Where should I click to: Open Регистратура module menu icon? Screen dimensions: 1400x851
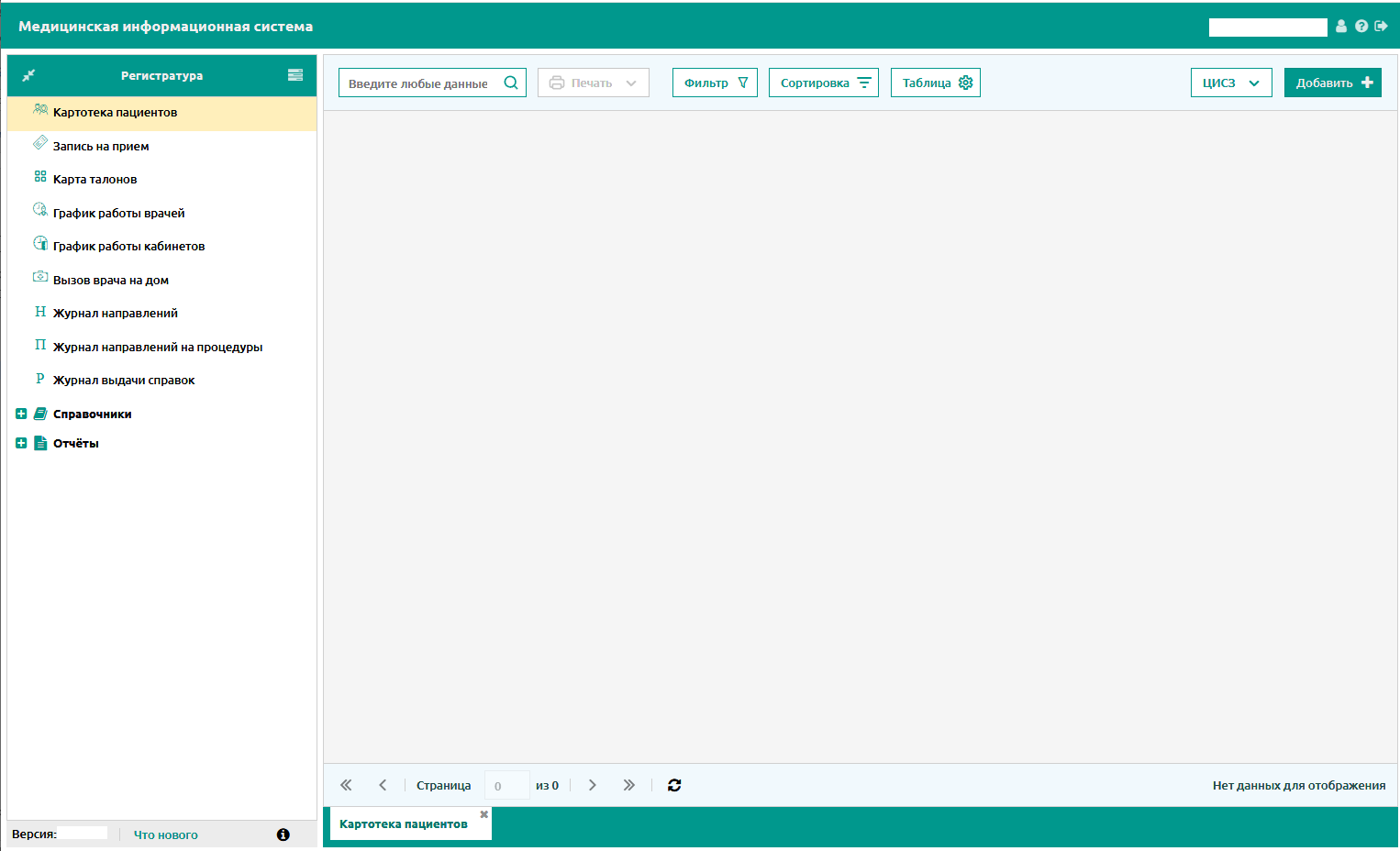coord(295,75)
